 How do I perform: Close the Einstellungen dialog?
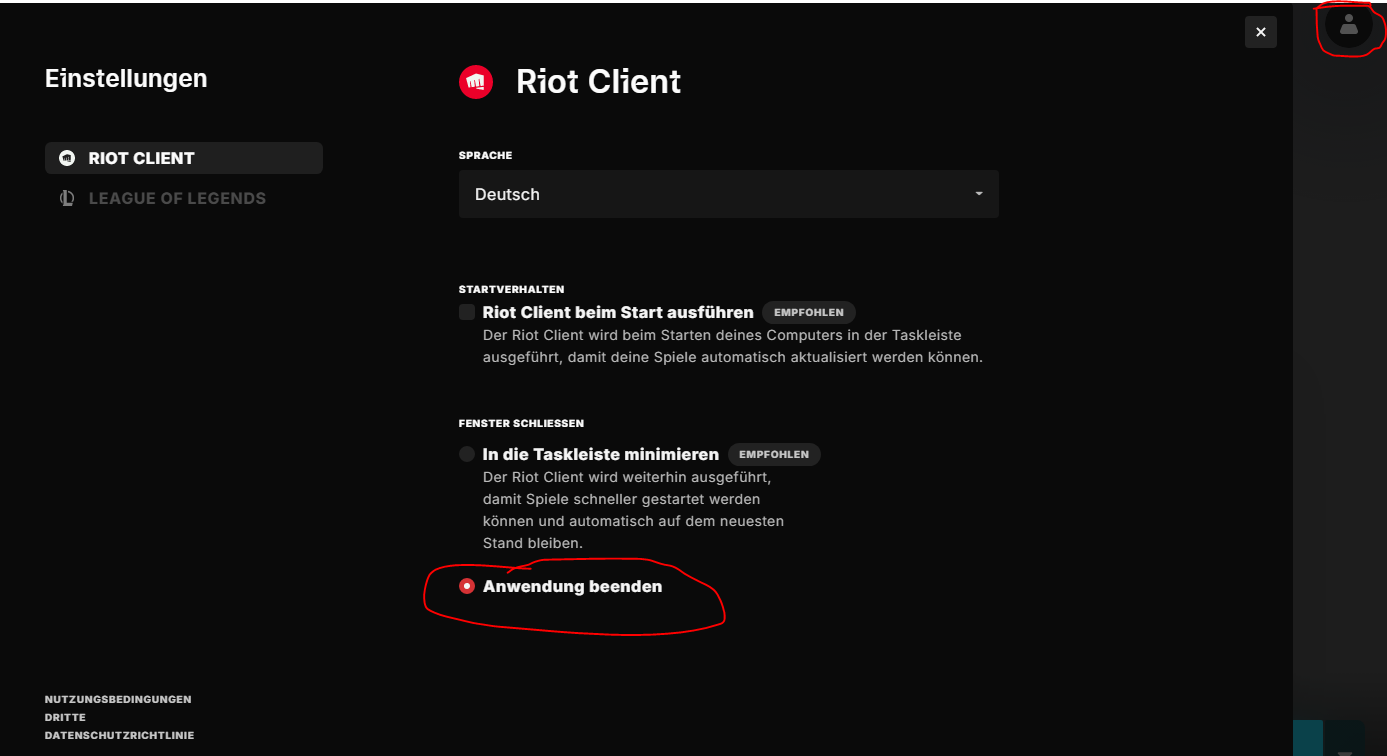click(x=1260, y=31)
